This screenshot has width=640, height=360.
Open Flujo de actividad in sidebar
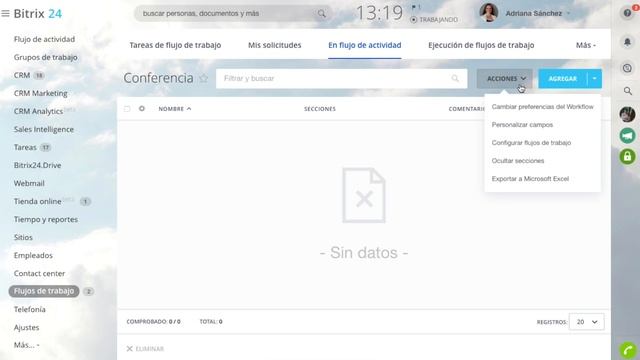(44, 39)
